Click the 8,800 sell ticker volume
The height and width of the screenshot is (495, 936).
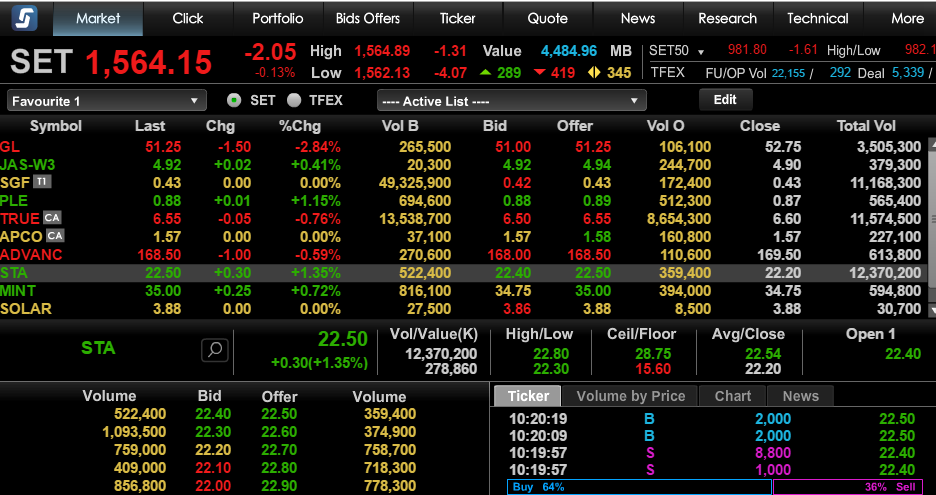click(773, 453)
